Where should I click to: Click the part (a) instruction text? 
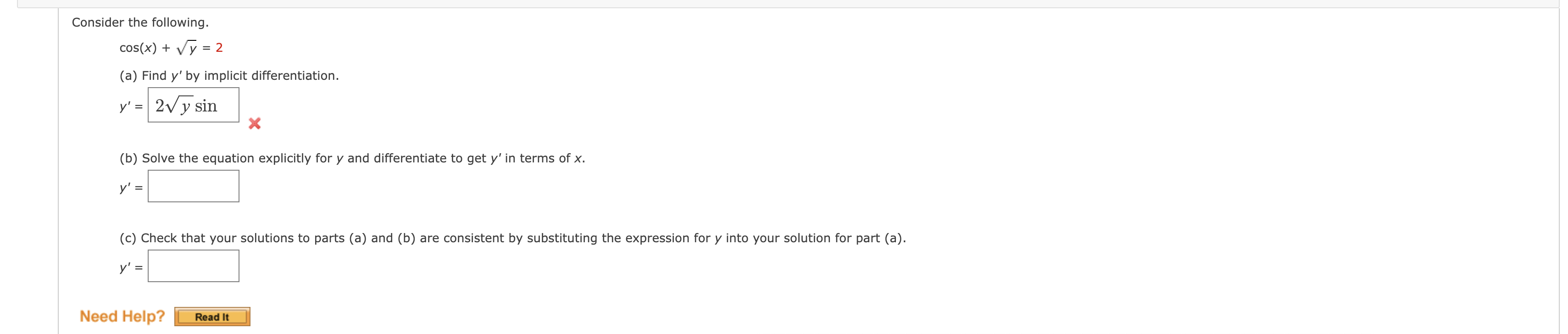tap(229, 76)
